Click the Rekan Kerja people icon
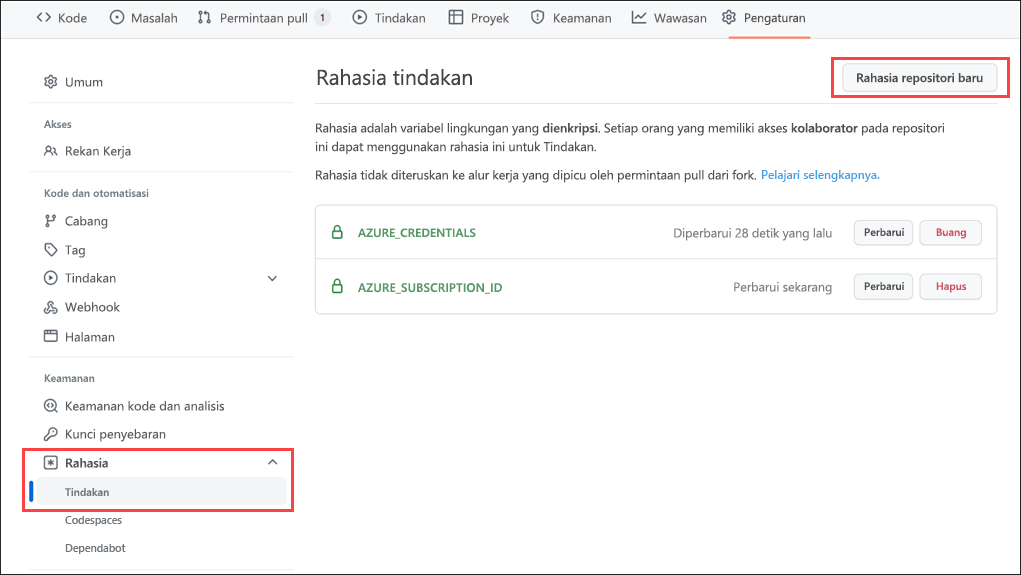The image size is (1021, 575). (x=51, y=151)
